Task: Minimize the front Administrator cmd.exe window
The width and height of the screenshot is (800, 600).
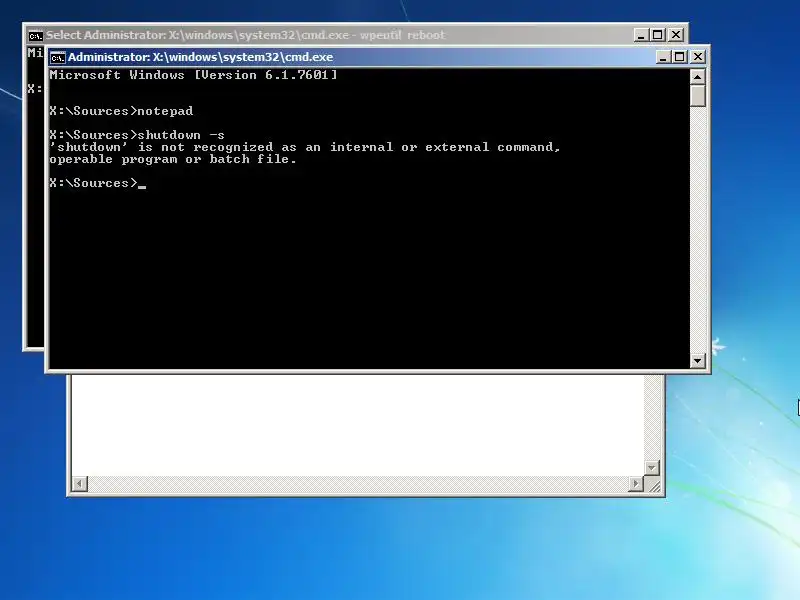Action: pyautogui.click(x=662, y=57)
